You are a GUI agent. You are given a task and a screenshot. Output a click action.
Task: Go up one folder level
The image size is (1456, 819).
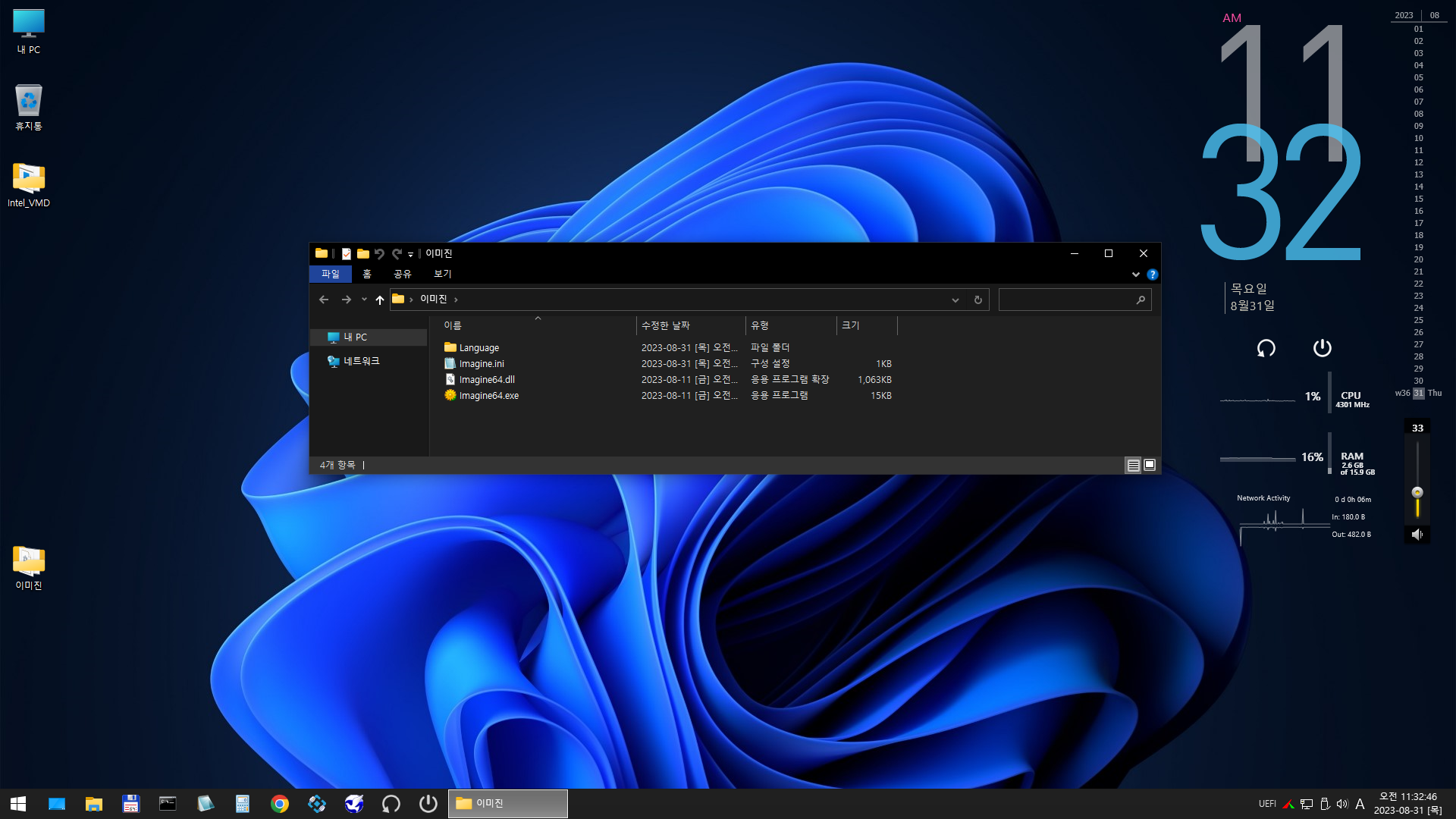point(380,300)
